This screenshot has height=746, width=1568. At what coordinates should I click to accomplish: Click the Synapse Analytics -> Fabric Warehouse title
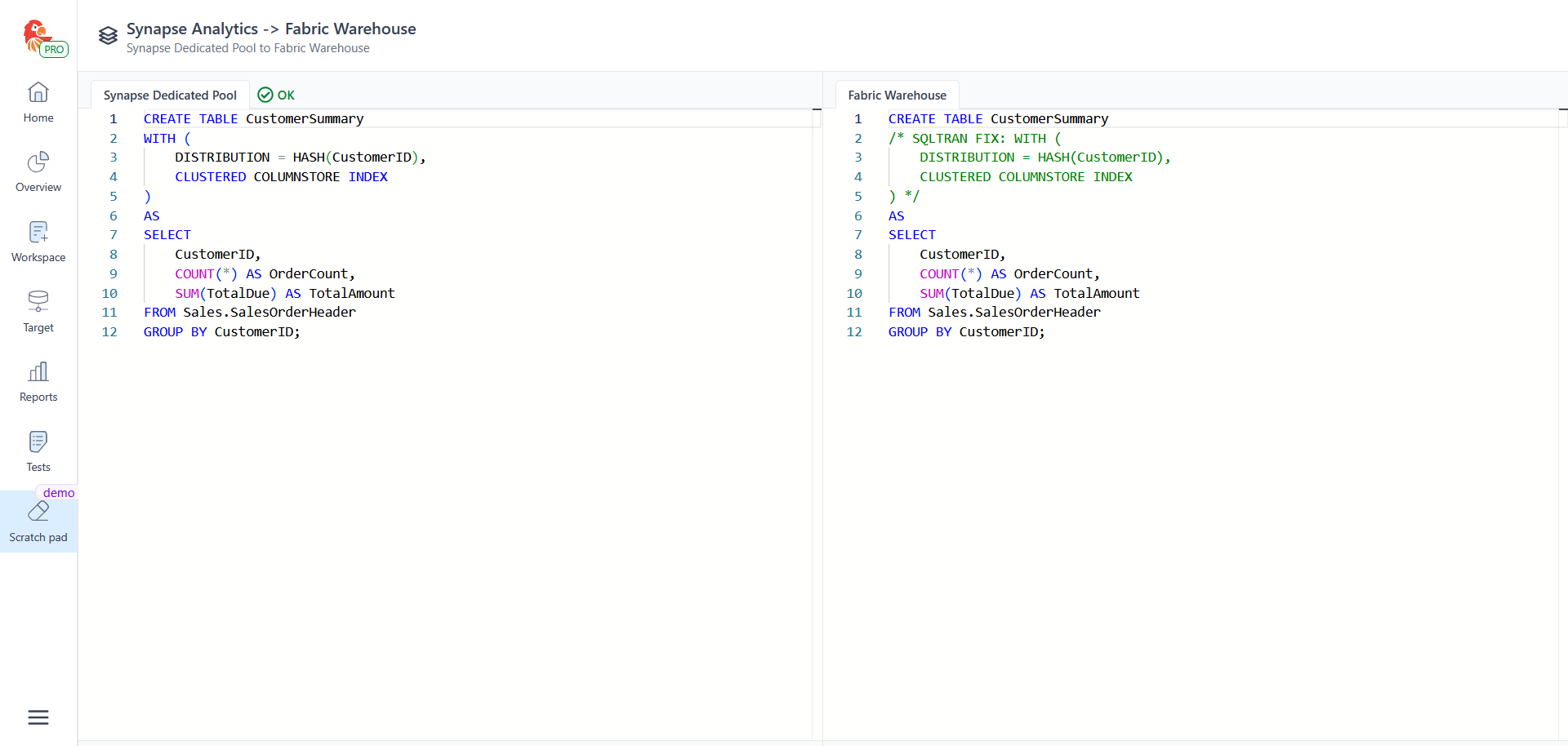click(x=271, y=29)
